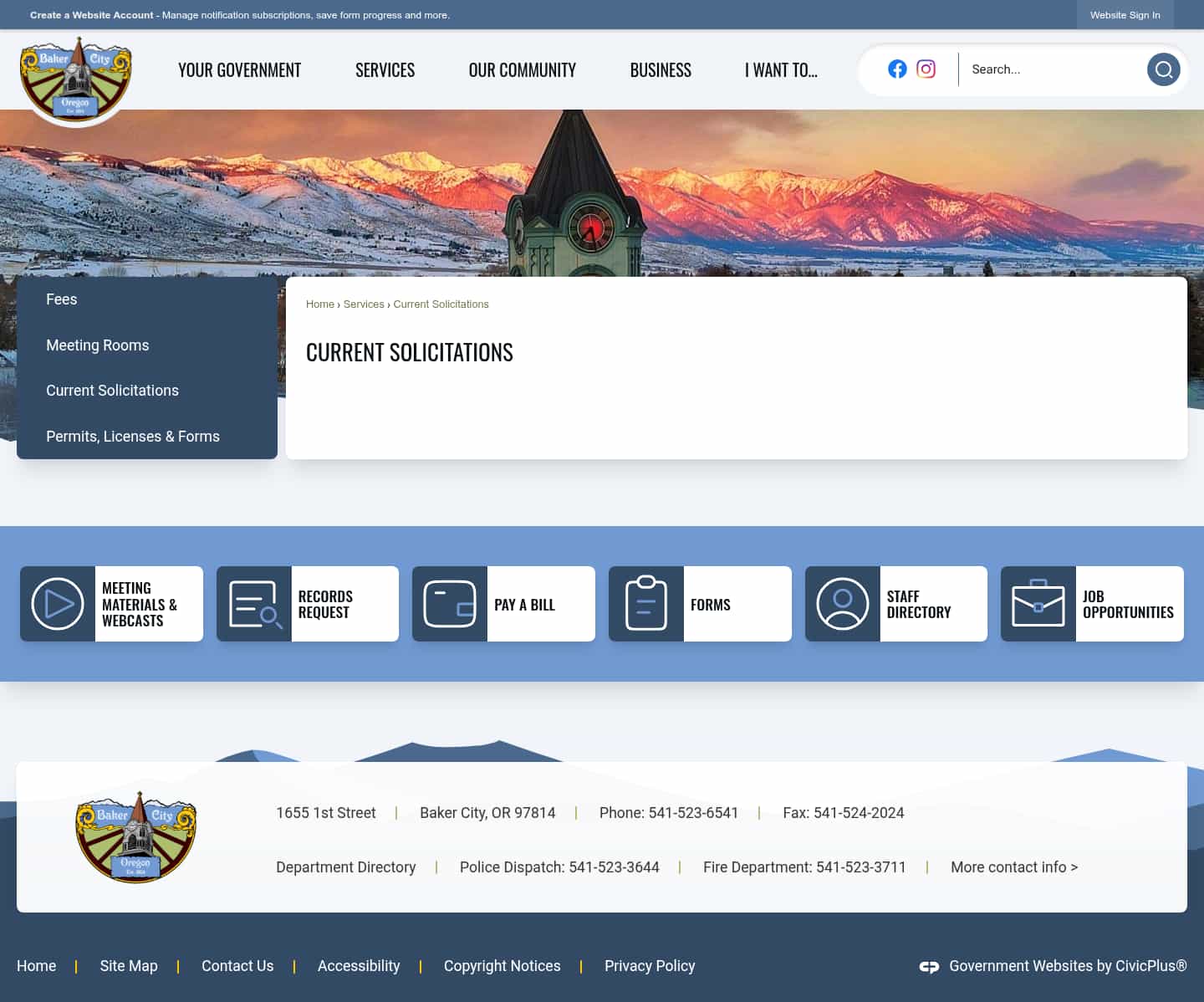
Task: Open the Job Opportunities label
Action: (x=1128, y=605)
